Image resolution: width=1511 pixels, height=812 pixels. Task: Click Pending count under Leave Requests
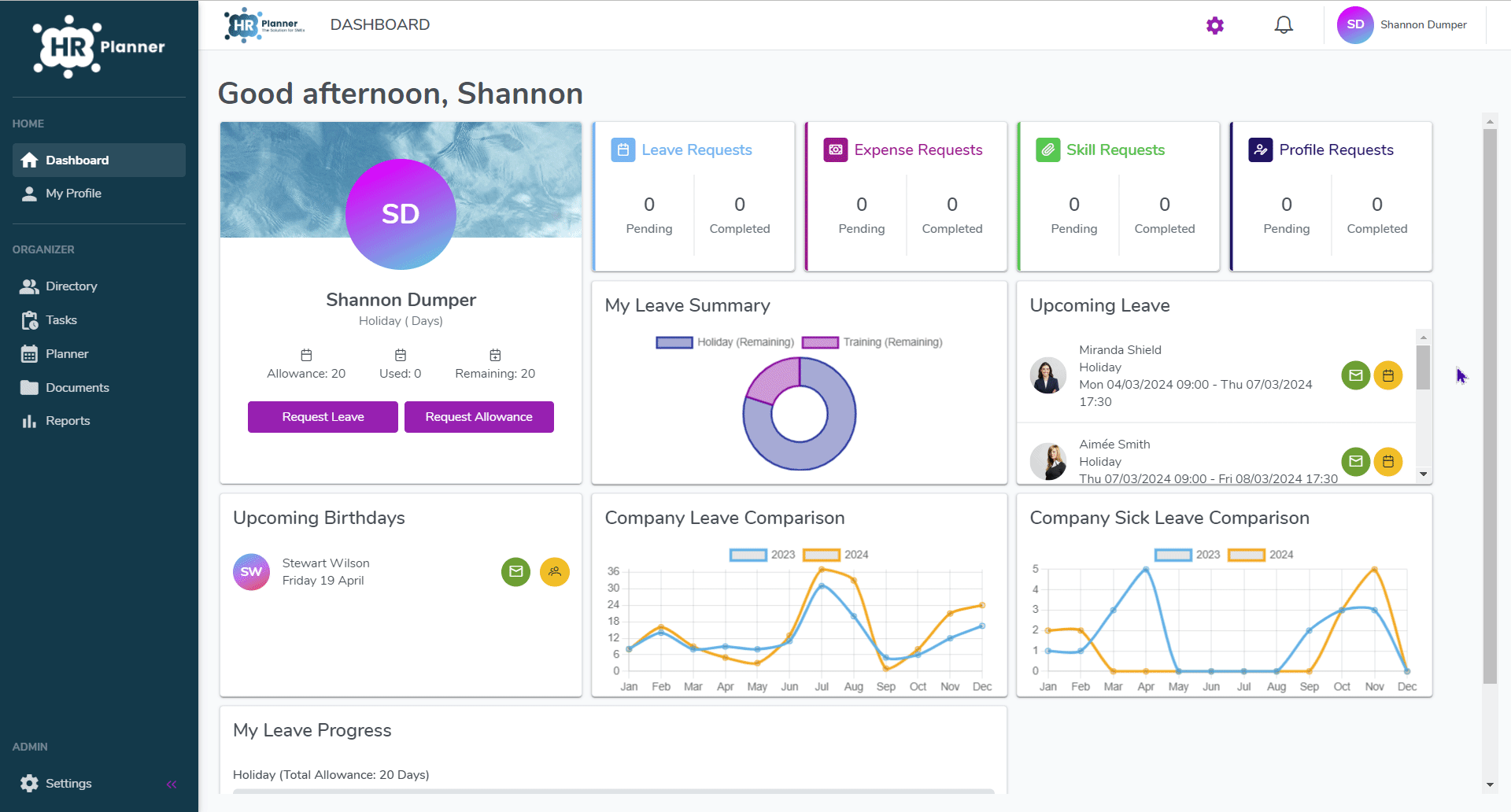(x=649, y=205)
